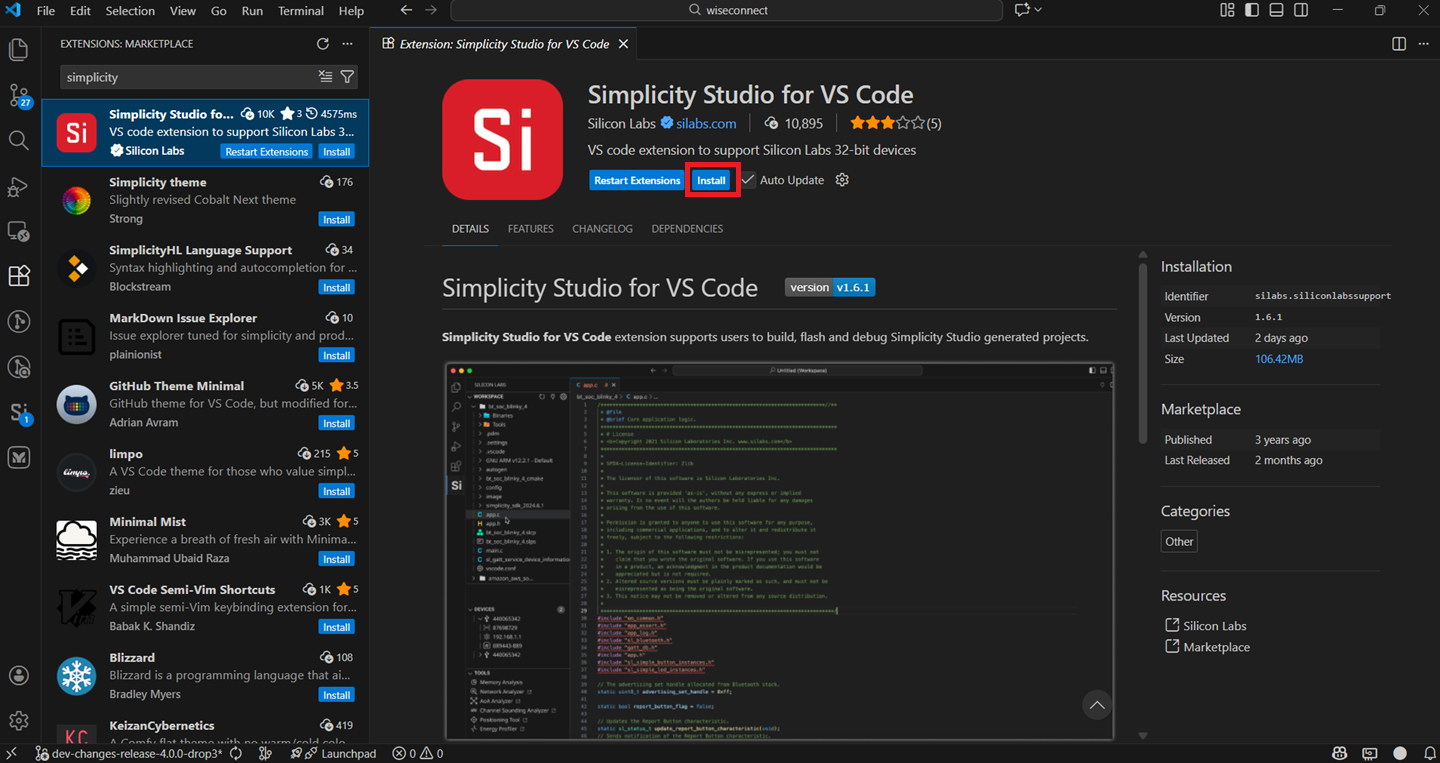Refresh the extensions marketplace list

(322, 43)
